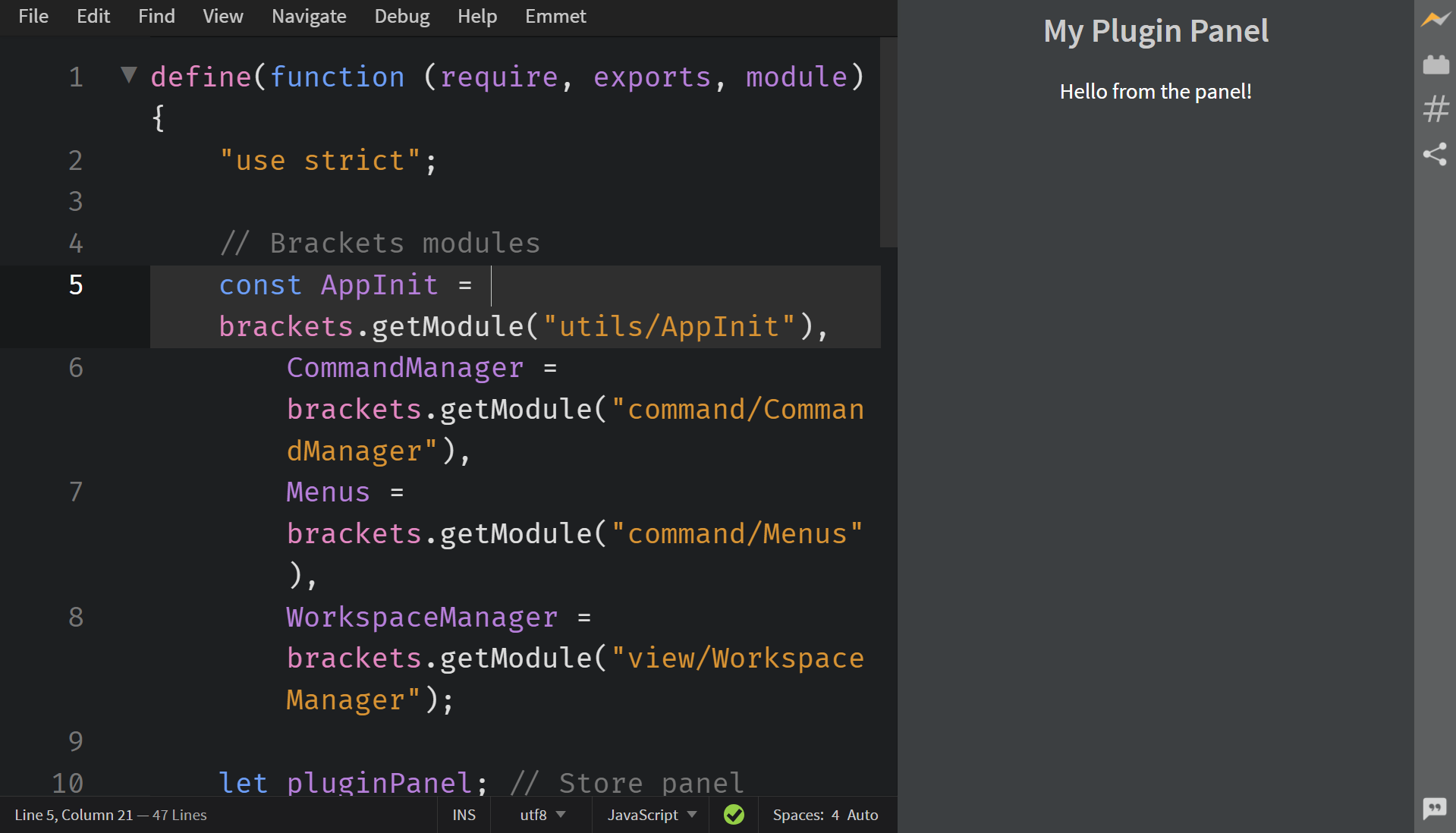Open the Navigate menu
Screen dimensions: 1456x833
309,16
